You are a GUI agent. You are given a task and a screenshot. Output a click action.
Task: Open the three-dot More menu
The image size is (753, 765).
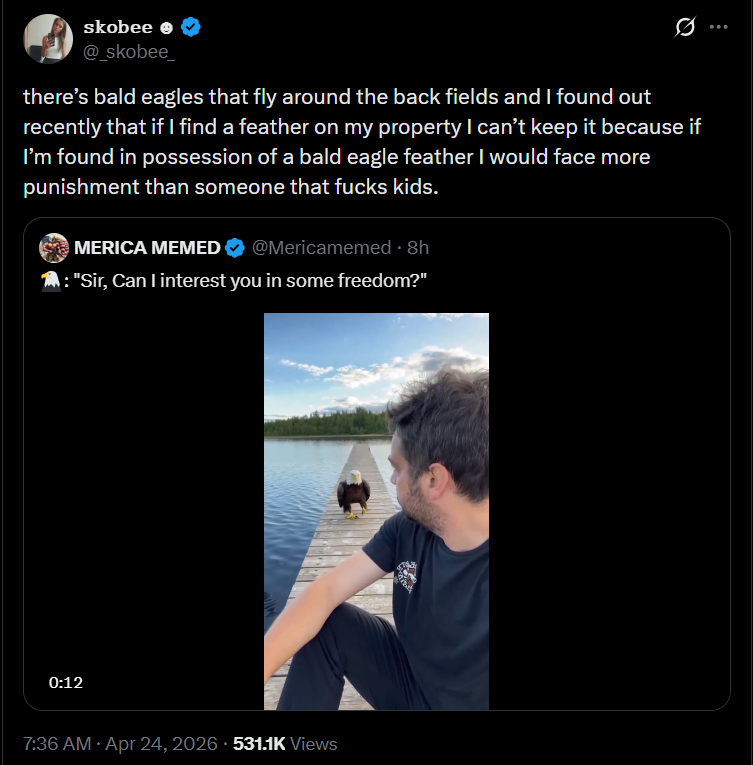pos(719,28)
